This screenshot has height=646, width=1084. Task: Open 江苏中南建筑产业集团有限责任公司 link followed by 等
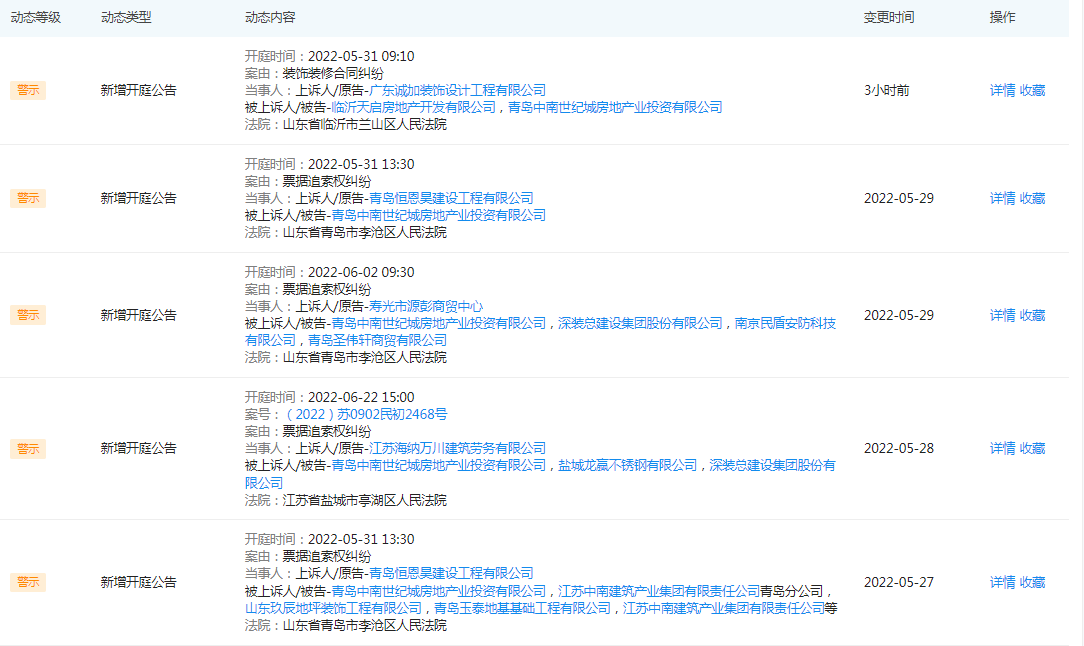pos(724,608)
